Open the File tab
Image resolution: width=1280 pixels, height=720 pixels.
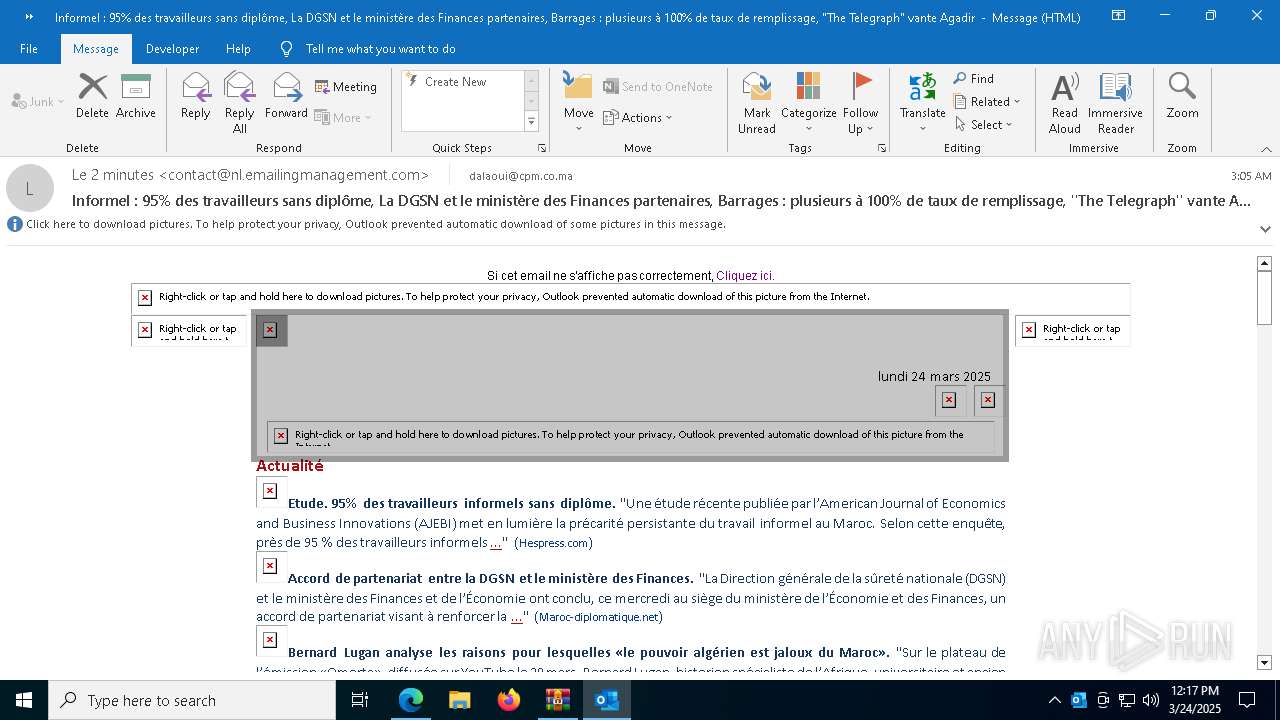(x=29, y=48)
